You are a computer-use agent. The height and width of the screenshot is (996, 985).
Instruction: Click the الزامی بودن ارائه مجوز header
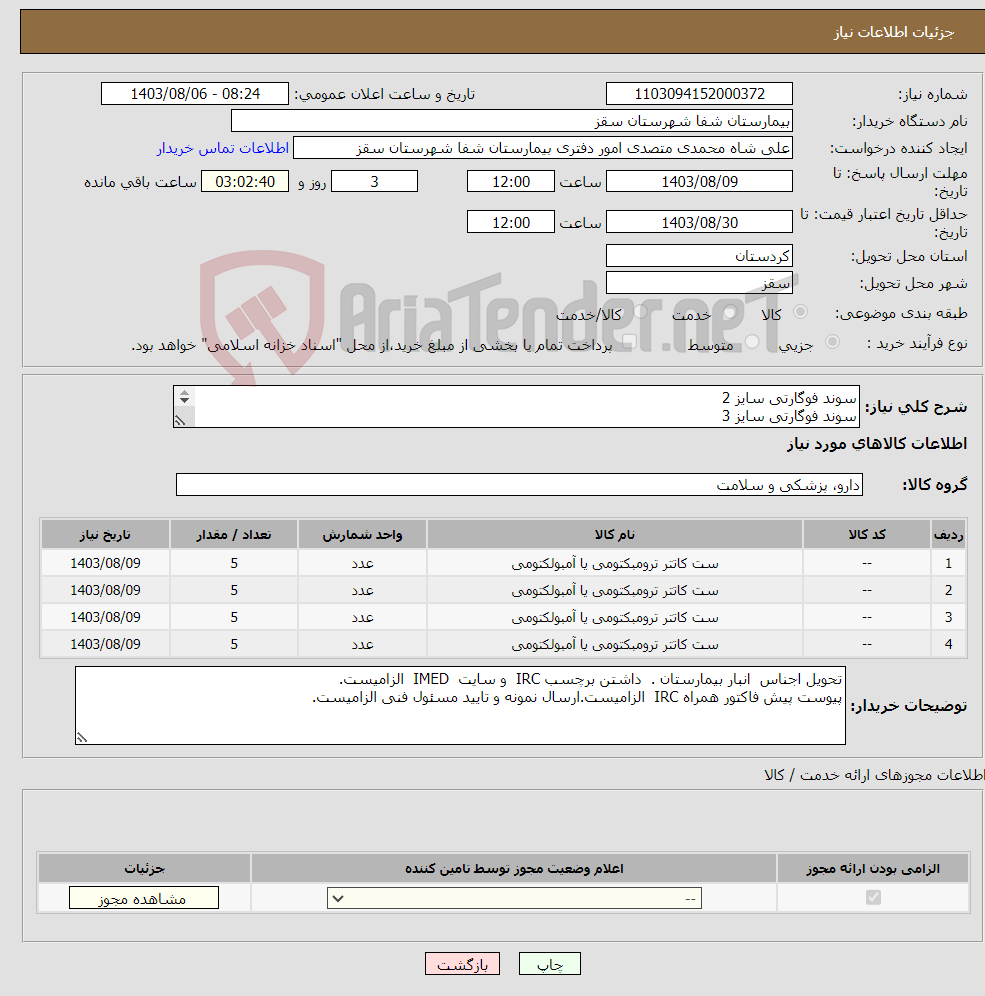click(x=873, y=868)
